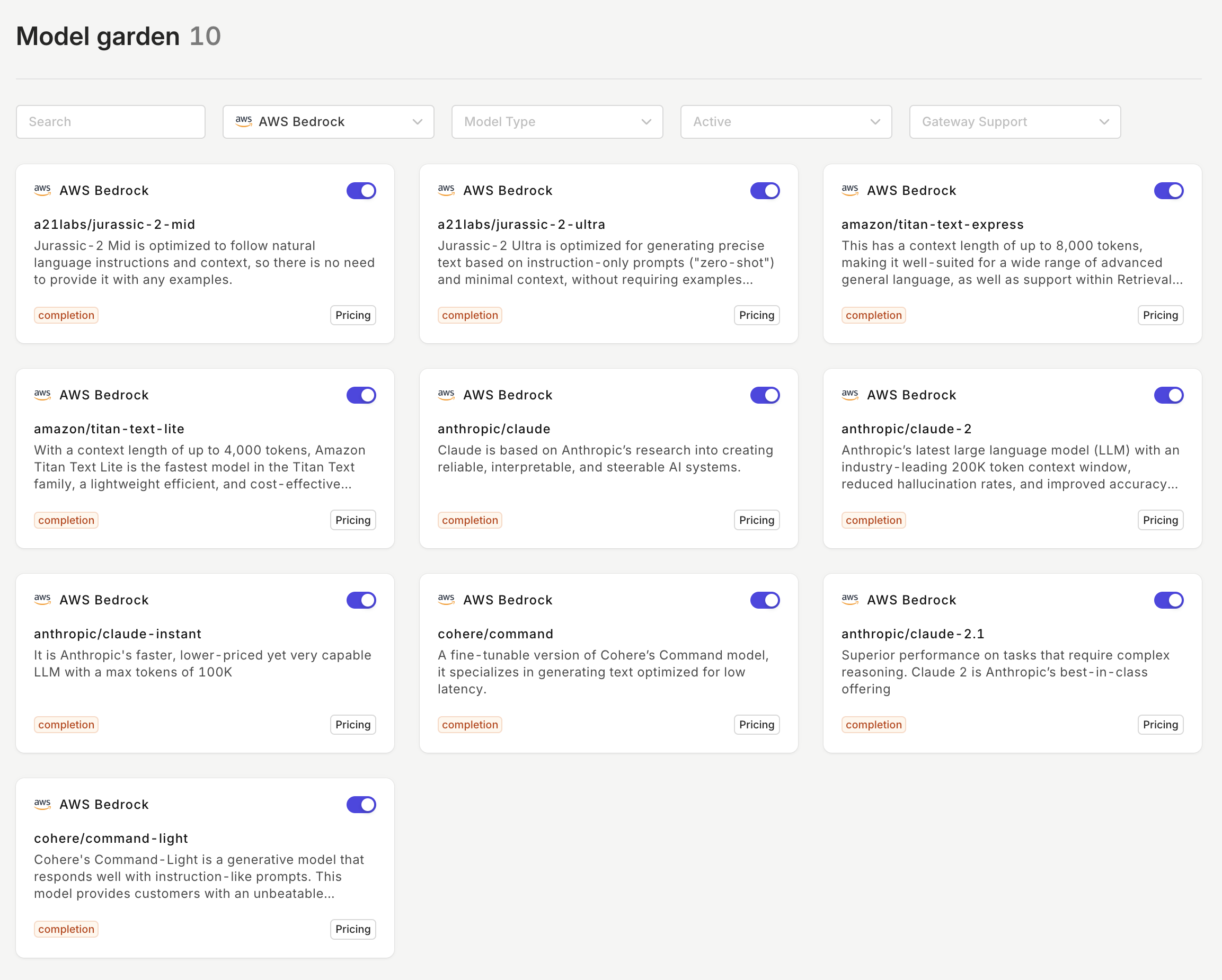Click completion tag on anthropic/claude card

coord(470,520)
